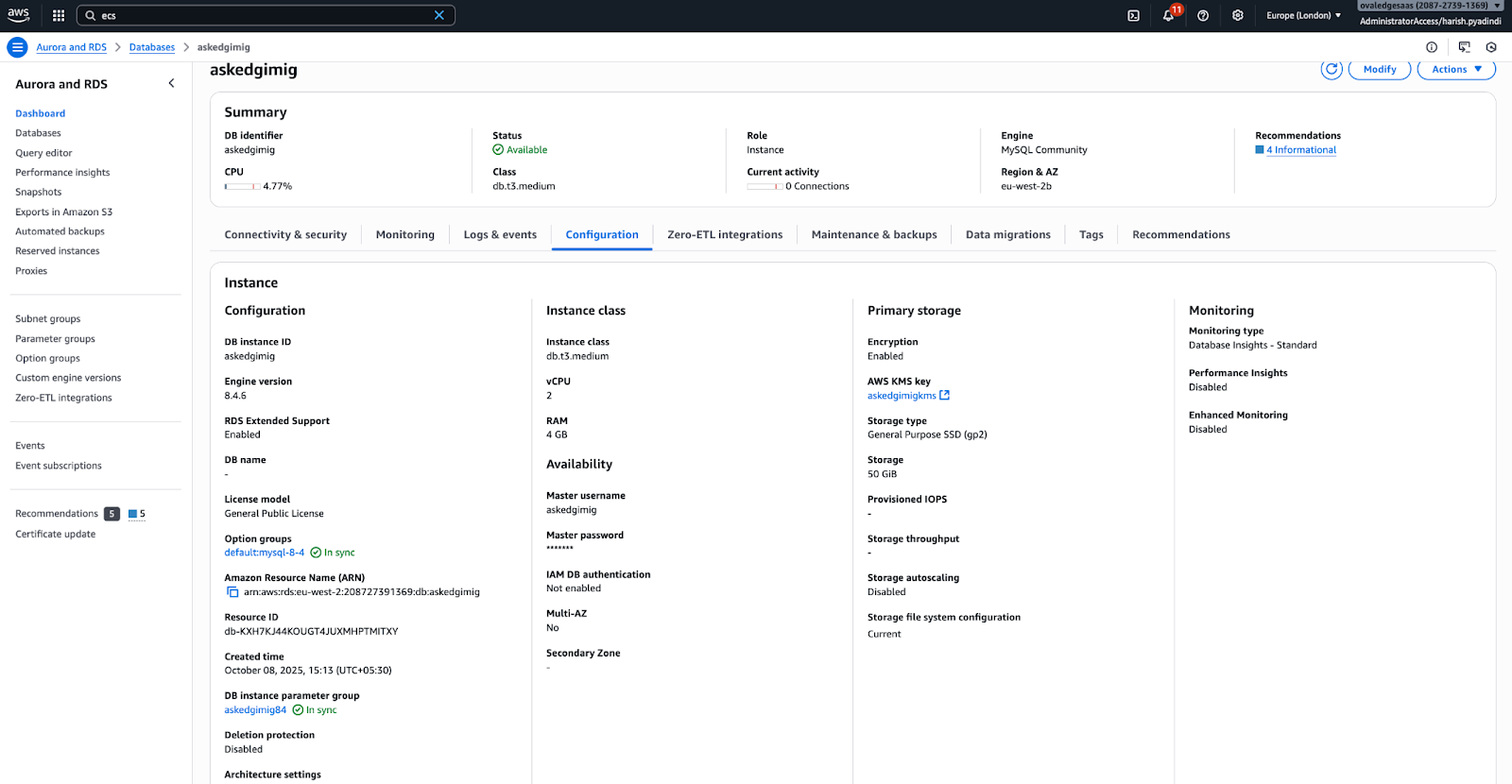Copy the Amazon Resource Name ARN

(232, 592)
